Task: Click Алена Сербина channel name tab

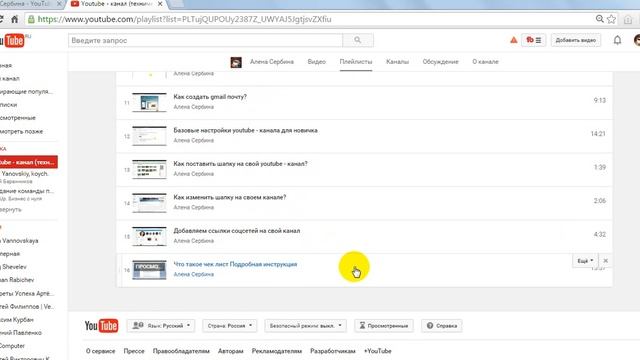Action: (272, 62)
